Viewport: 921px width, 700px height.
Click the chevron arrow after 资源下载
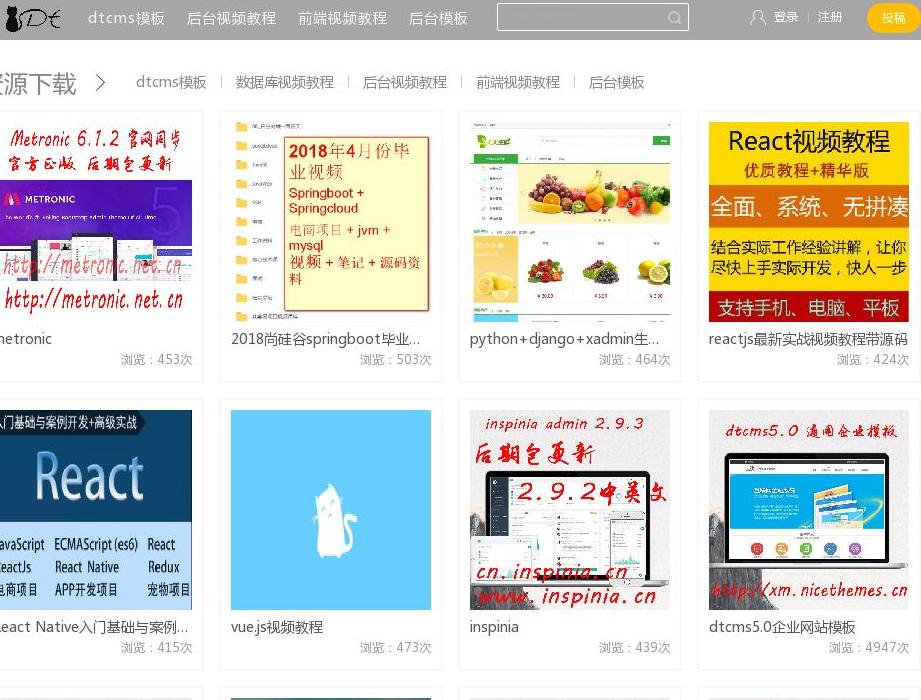[x=100, y=83]
